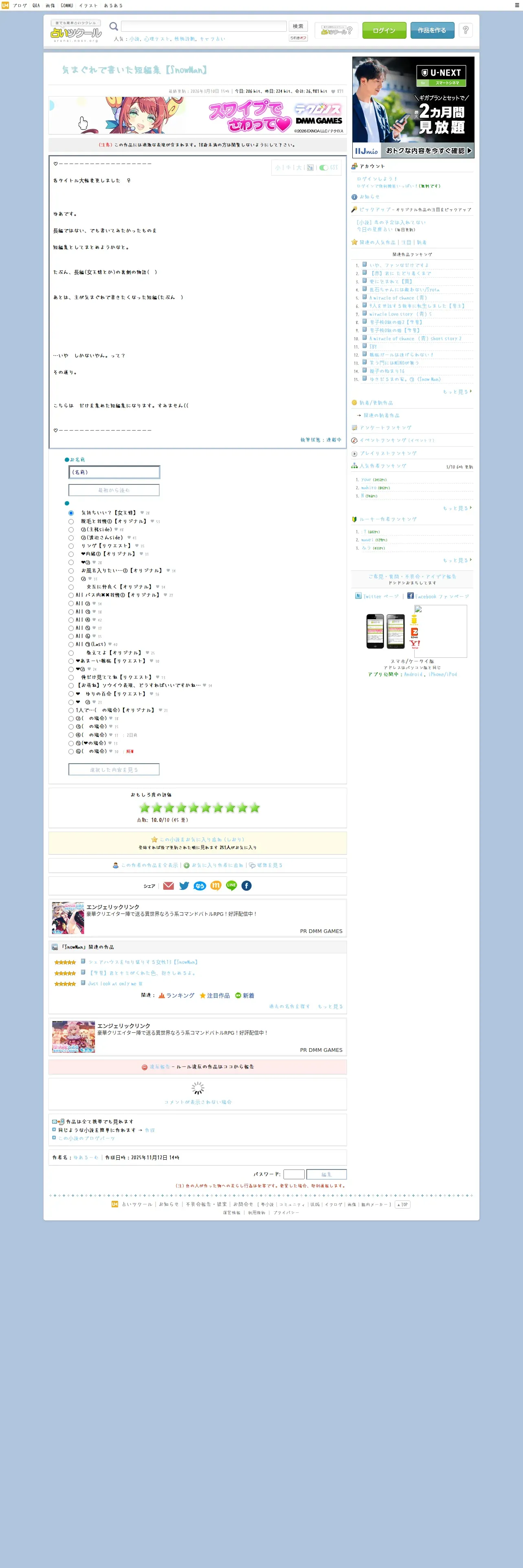Open ブログ in the top bar

pos(20,5)
